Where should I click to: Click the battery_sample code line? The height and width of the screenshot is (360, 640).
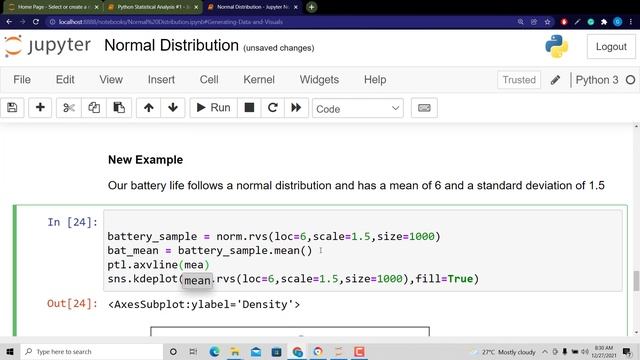click(x=274, y=236)
